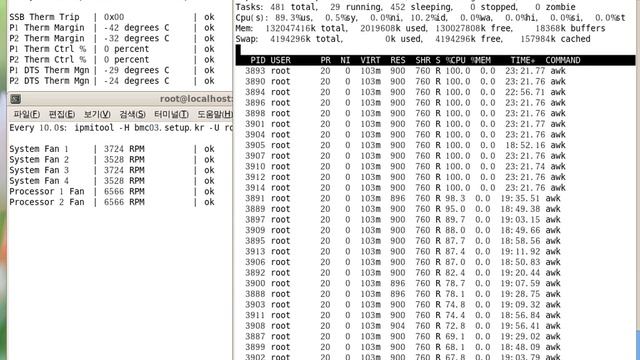Click the Tasks summary line in top
Viewport: 640px width, 360px height.
405,7
